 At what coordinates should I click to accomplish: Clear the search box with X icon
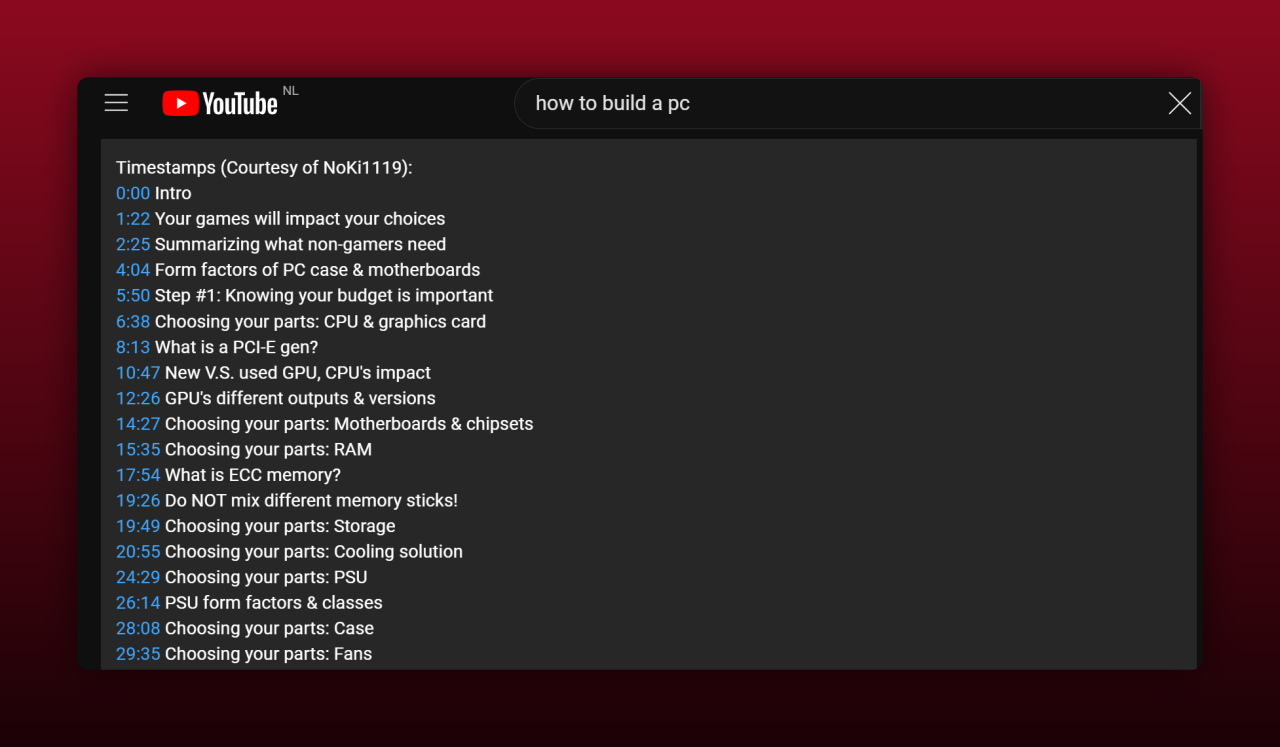pos(1179,103)
